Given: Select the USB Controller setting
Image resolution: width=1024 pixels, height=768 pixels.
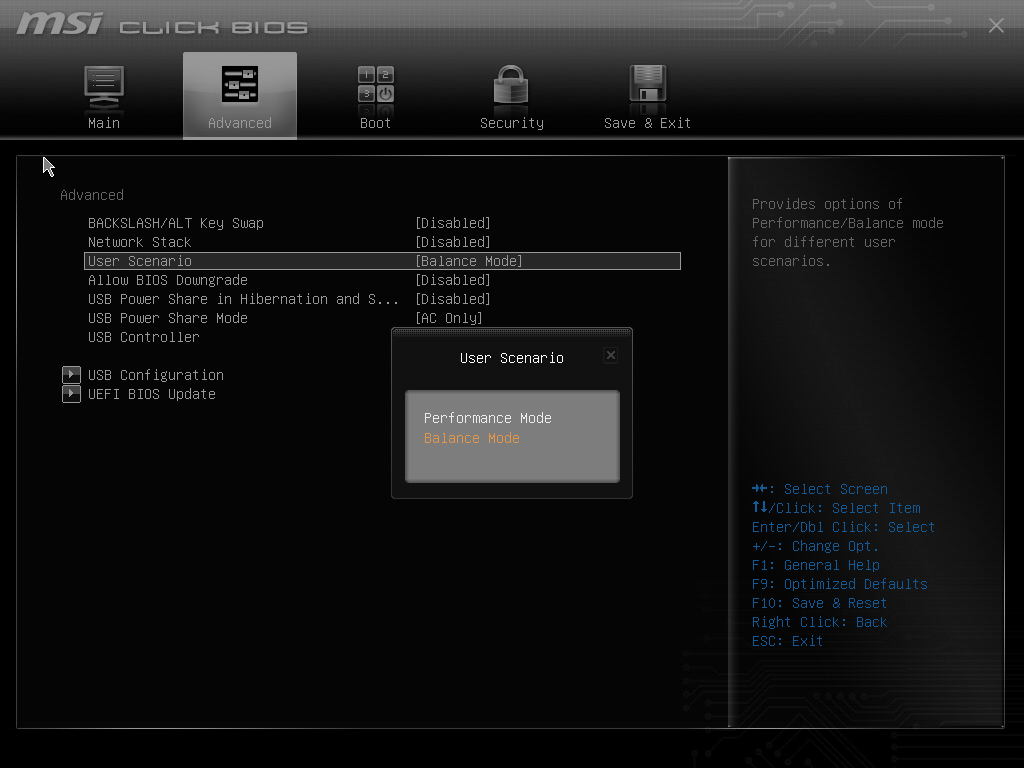Looking at the screenshot, I should [144, 337].
